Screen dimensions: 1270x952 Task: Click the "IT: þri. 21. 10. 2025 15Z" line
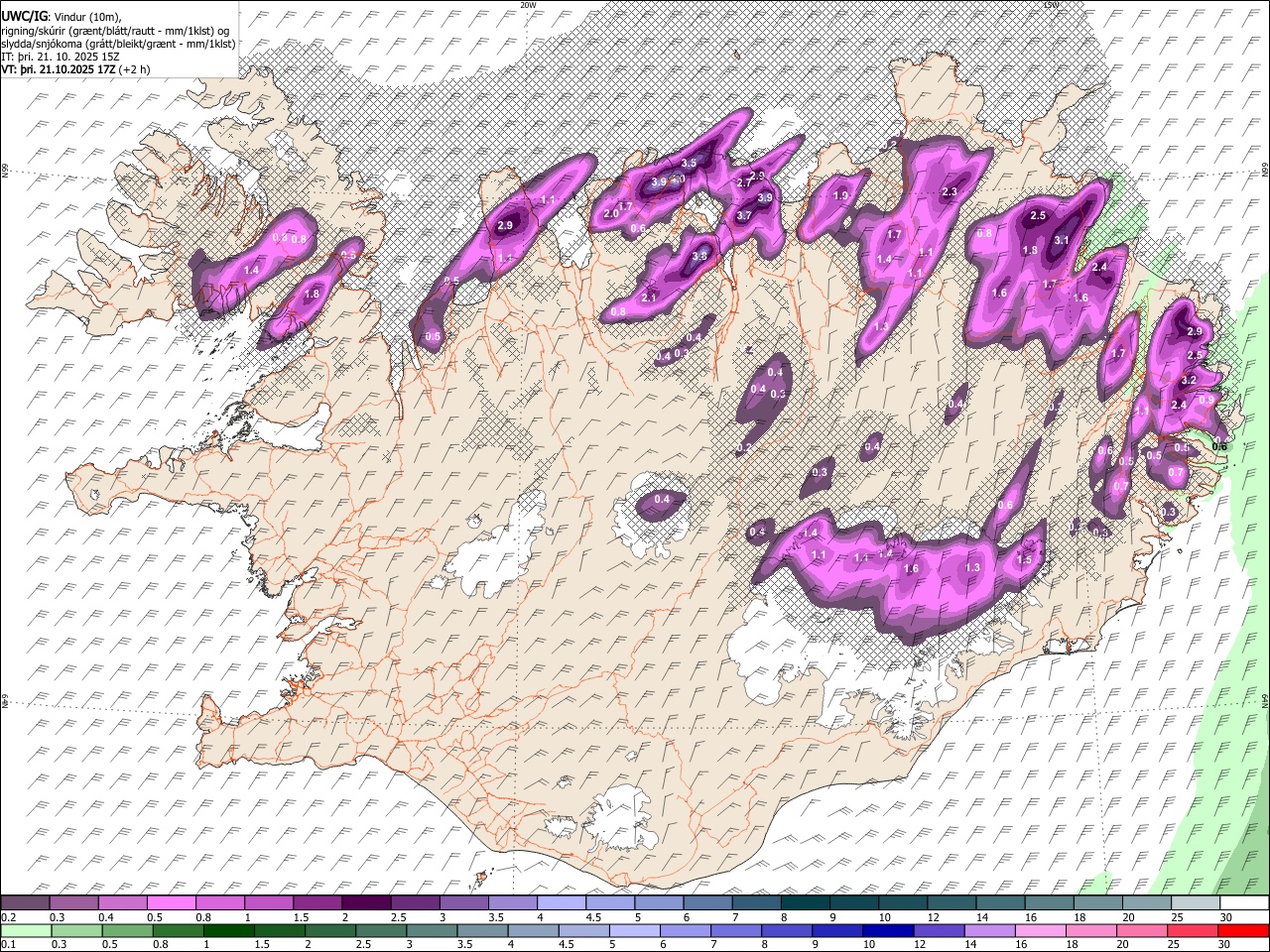[x=62, y=57]
